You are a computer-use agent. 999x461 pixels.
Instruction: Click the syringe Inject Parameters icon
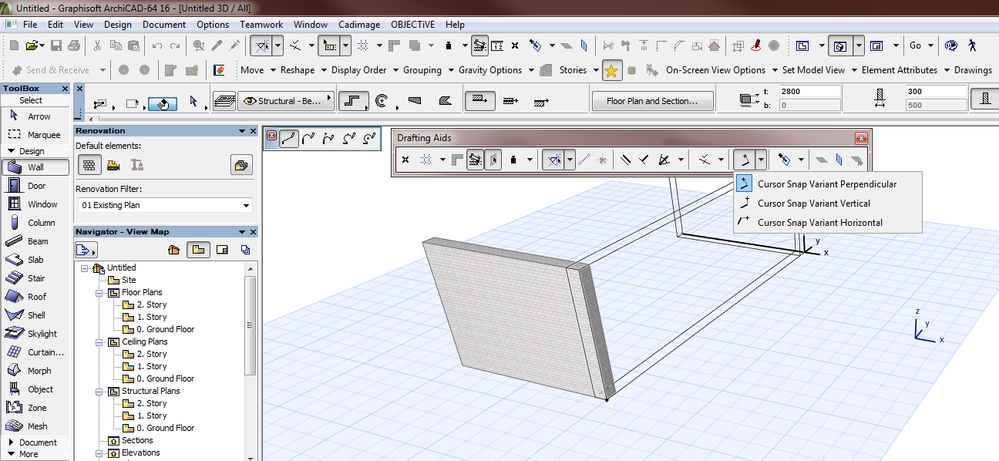pyautogui.click(x=234, y=45)
